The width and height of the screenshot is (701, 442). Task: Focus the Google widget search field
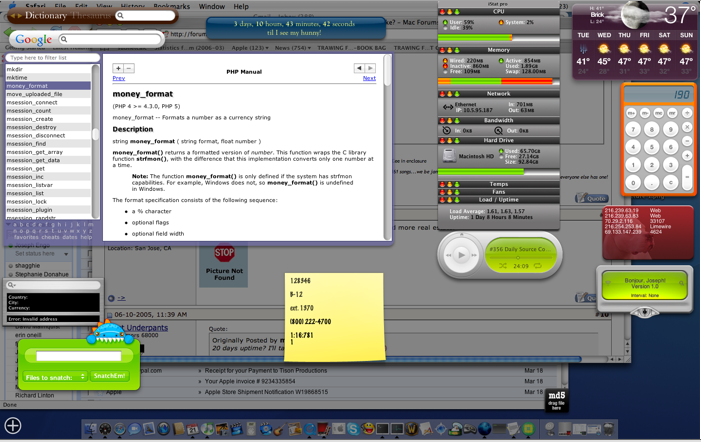110,39
